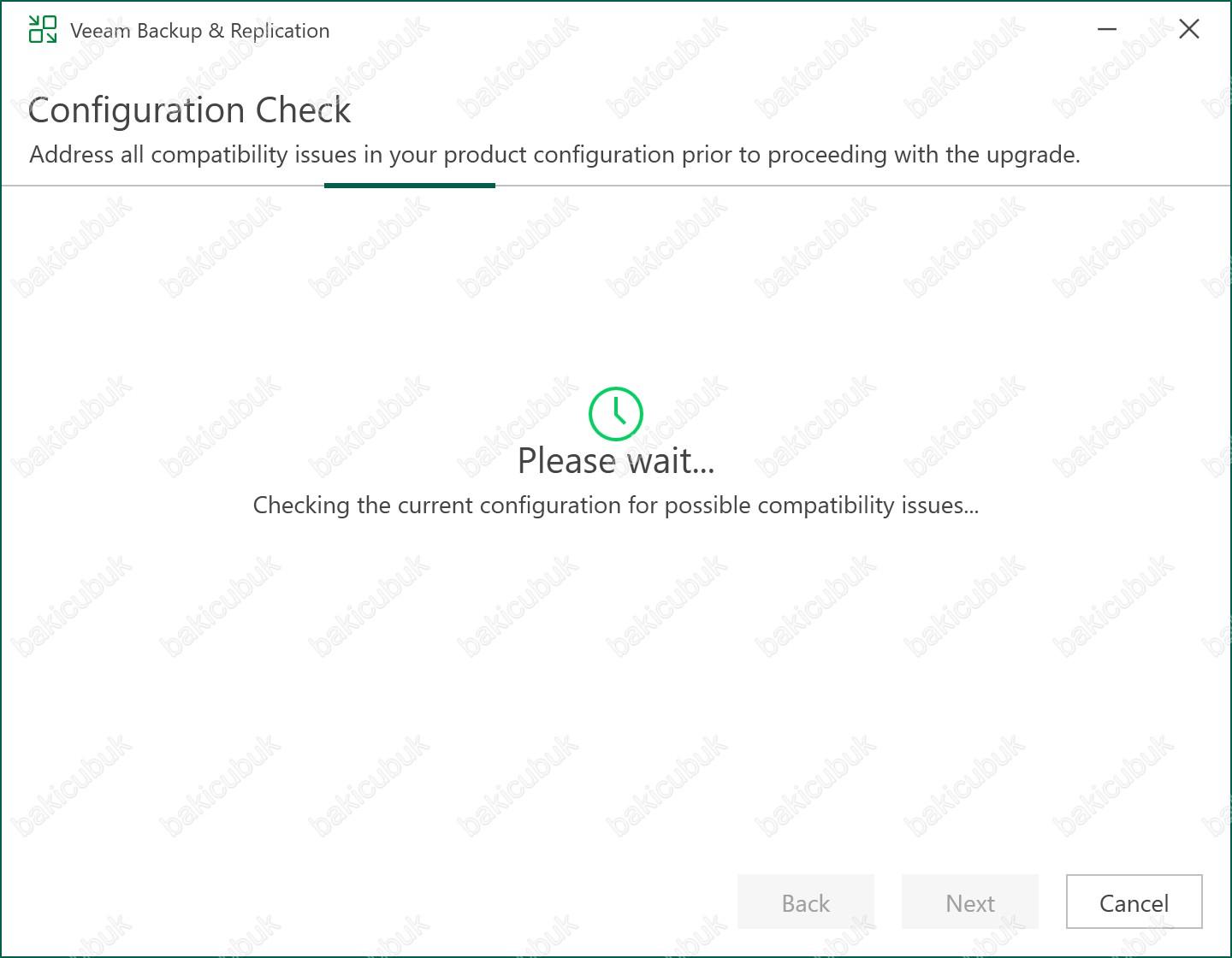The height and width of the screenshot is (958, 1232).
Task: Click the word 'Check' in the heading
Action: coord(304,110)
